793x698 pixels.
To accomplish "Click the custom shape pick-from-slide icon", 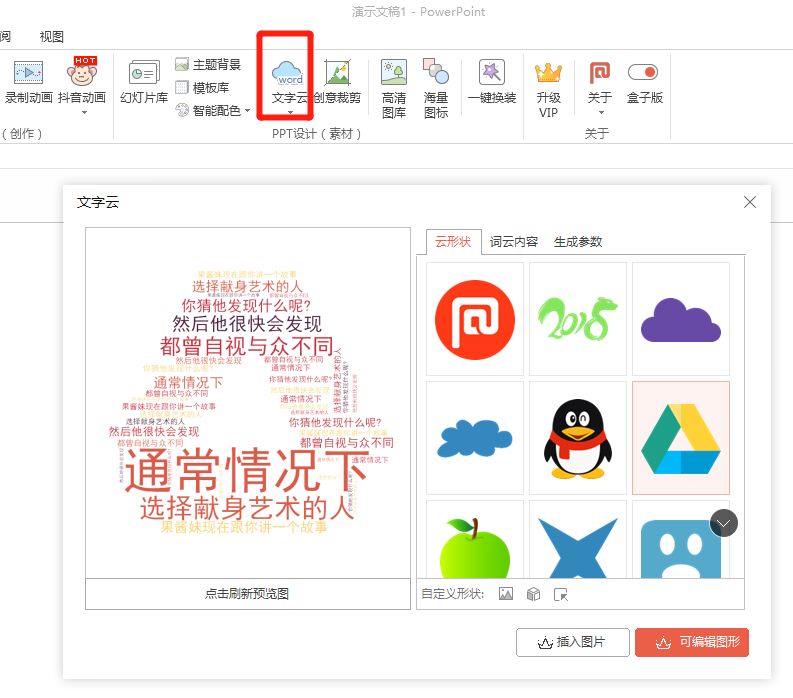I will [561, 594].
